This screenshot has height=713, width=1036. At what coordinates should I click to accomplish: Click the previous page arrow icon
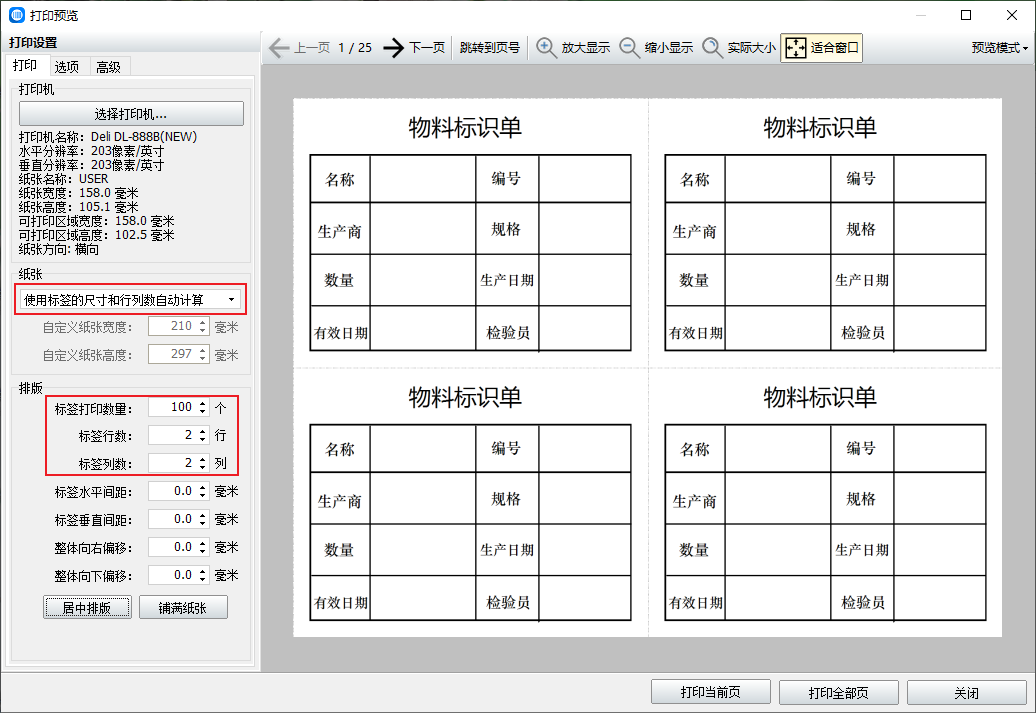(x=279, y=47)
